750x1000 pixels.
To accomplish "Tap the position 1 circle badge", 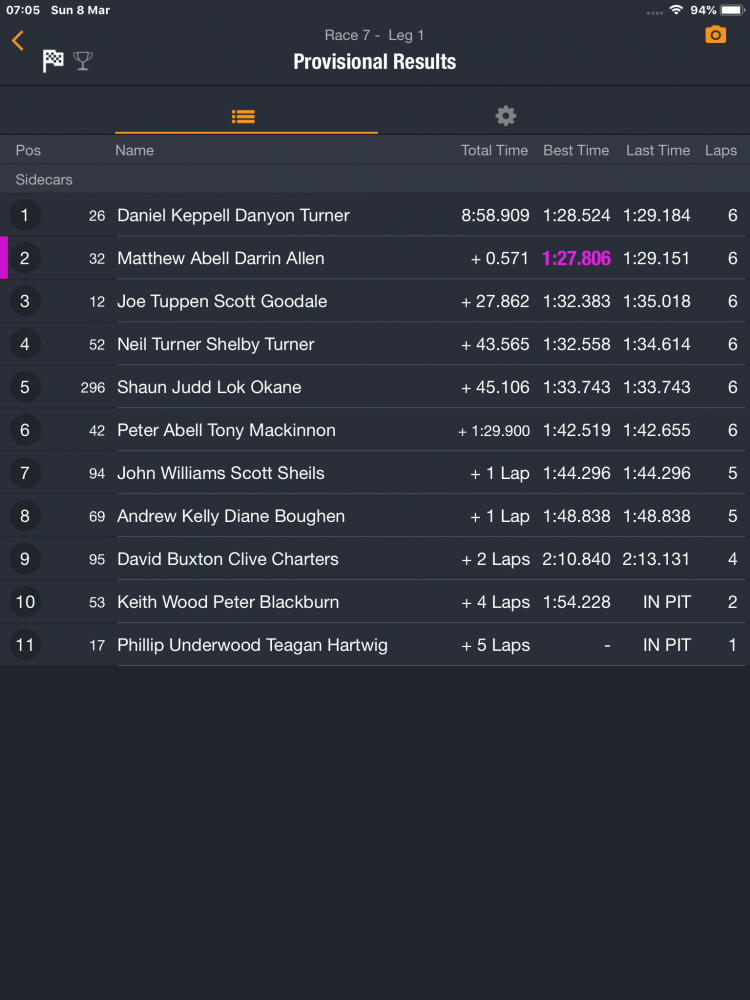I will point(25,215).
